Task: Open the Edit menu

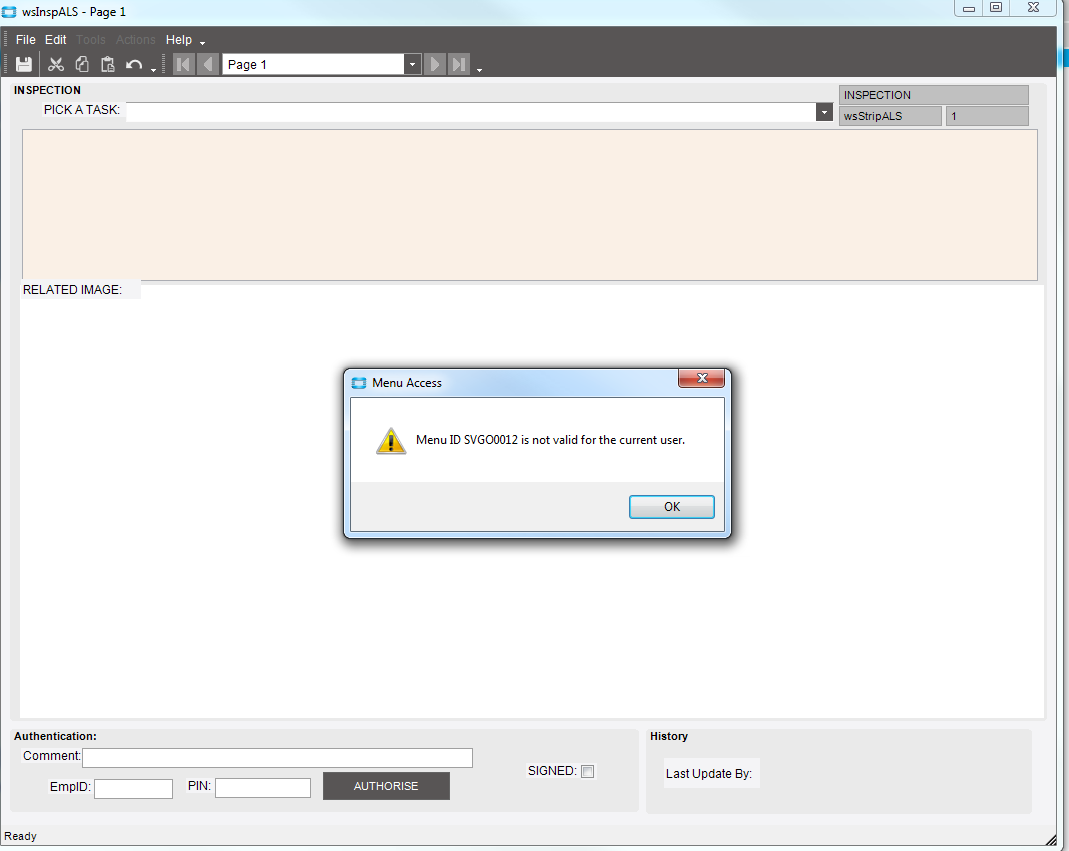Action: click(x=55, y=40)
